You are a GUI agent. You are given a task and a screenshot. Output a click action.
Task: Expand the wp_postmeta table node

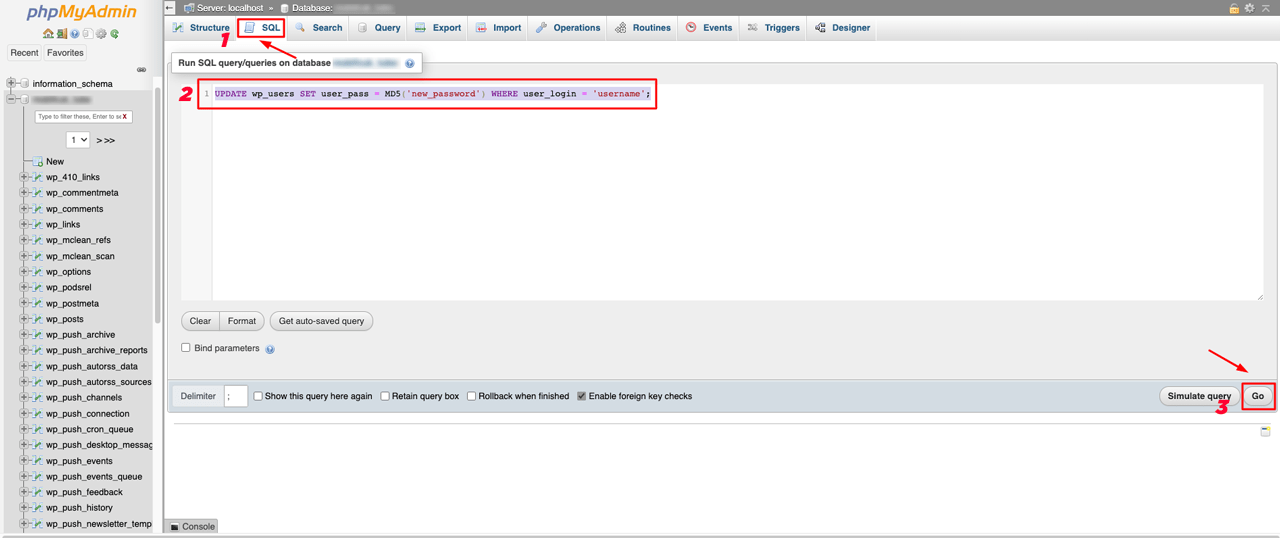tap(24, 303)
